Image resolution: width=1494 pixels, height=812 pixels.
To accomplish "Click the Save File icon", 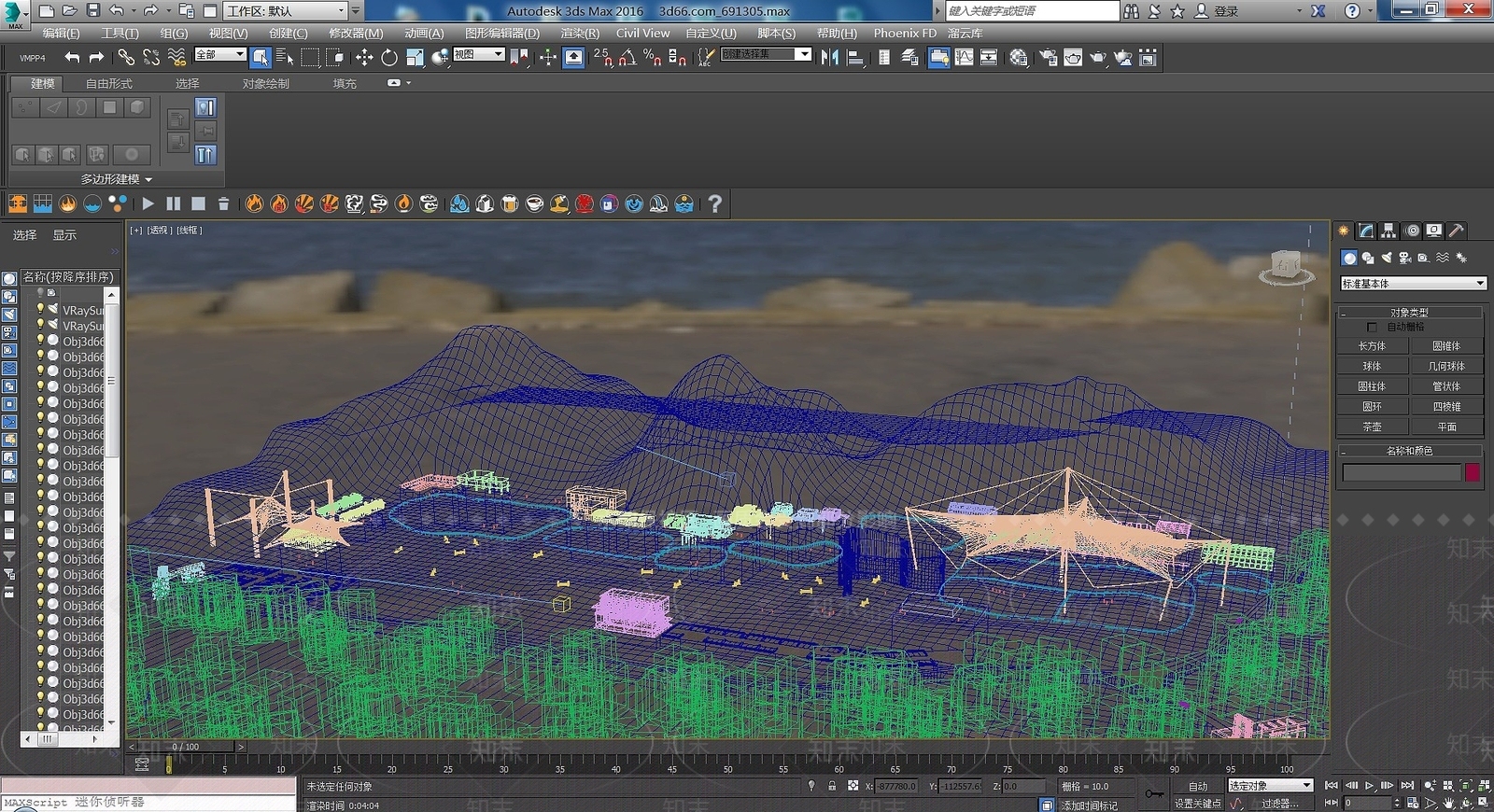I will [93, 10].
